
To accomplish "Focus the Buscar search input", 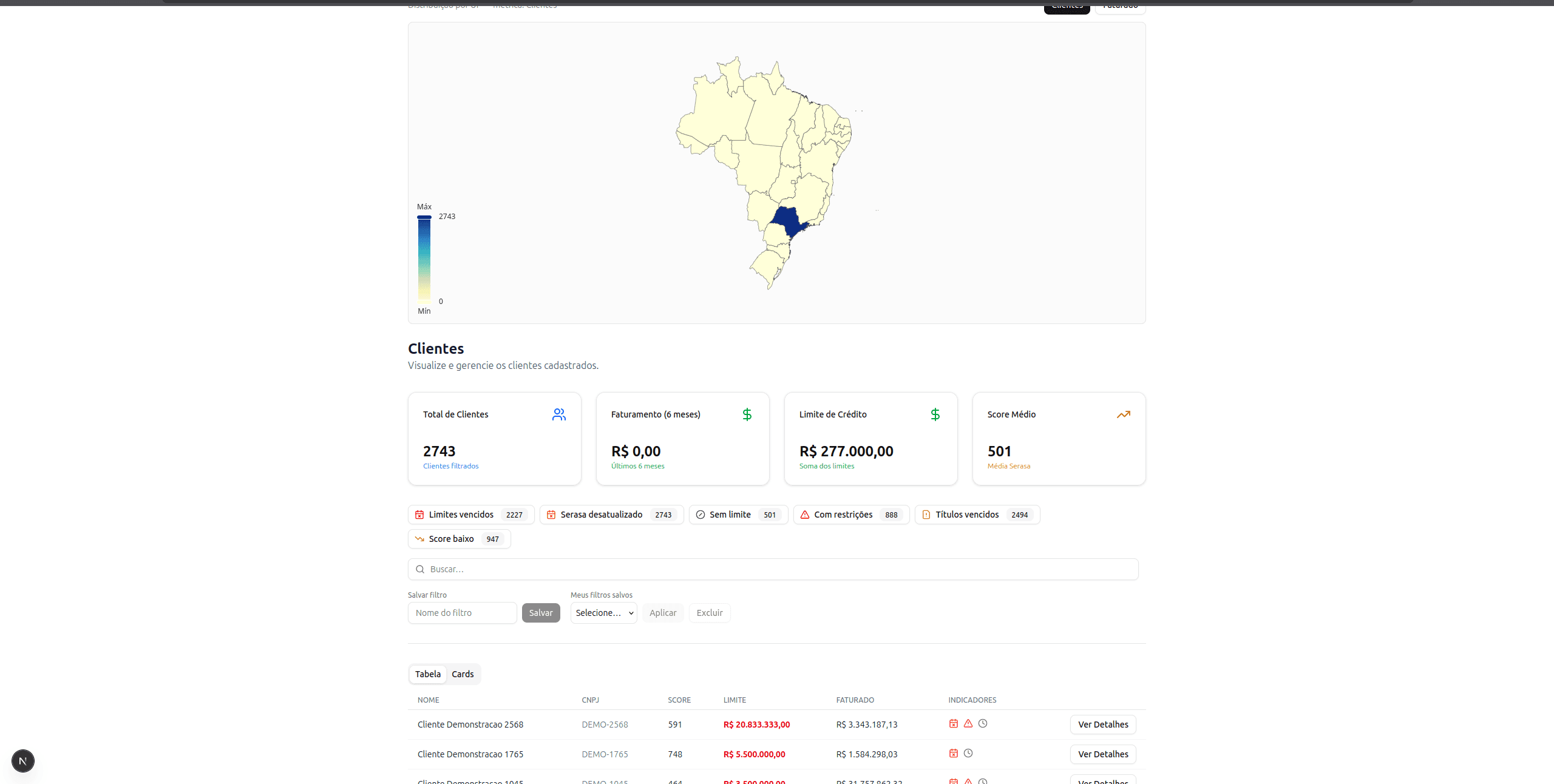I will 773,569.
